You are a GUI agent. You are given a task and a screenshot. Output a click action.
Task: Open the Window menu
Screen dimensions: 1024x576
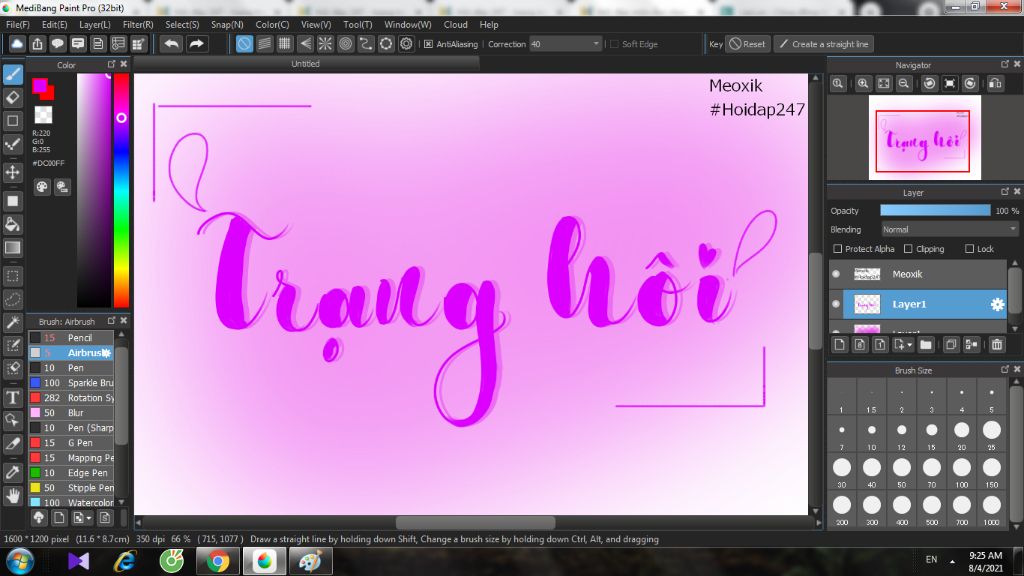pyautogui.click(x=408, y=24)
